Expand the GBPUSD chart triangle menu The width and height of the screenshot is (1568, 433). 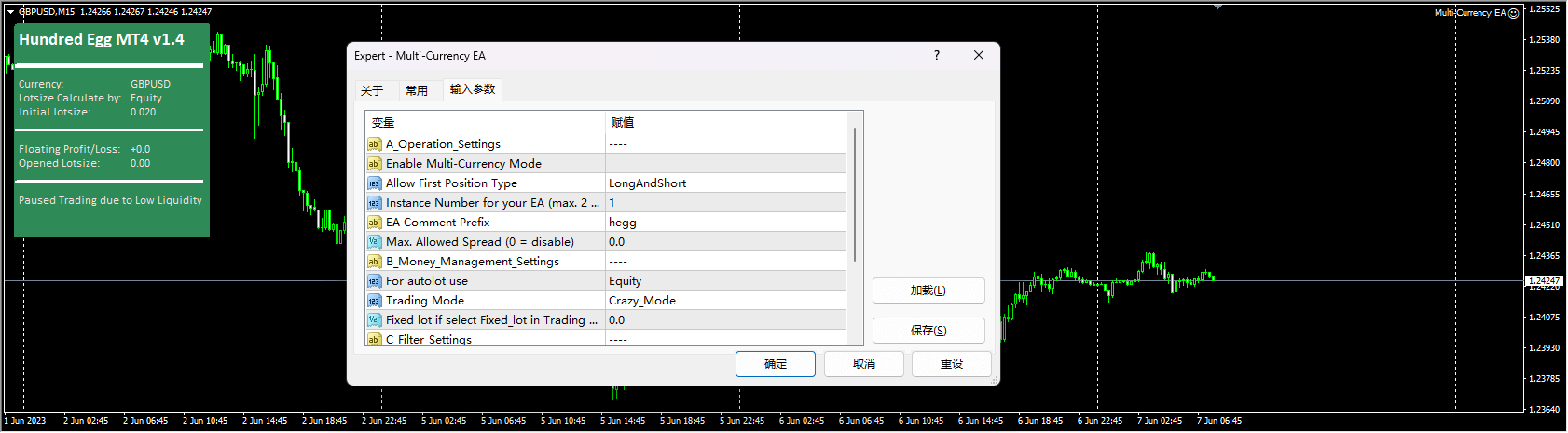pos(10,12)
